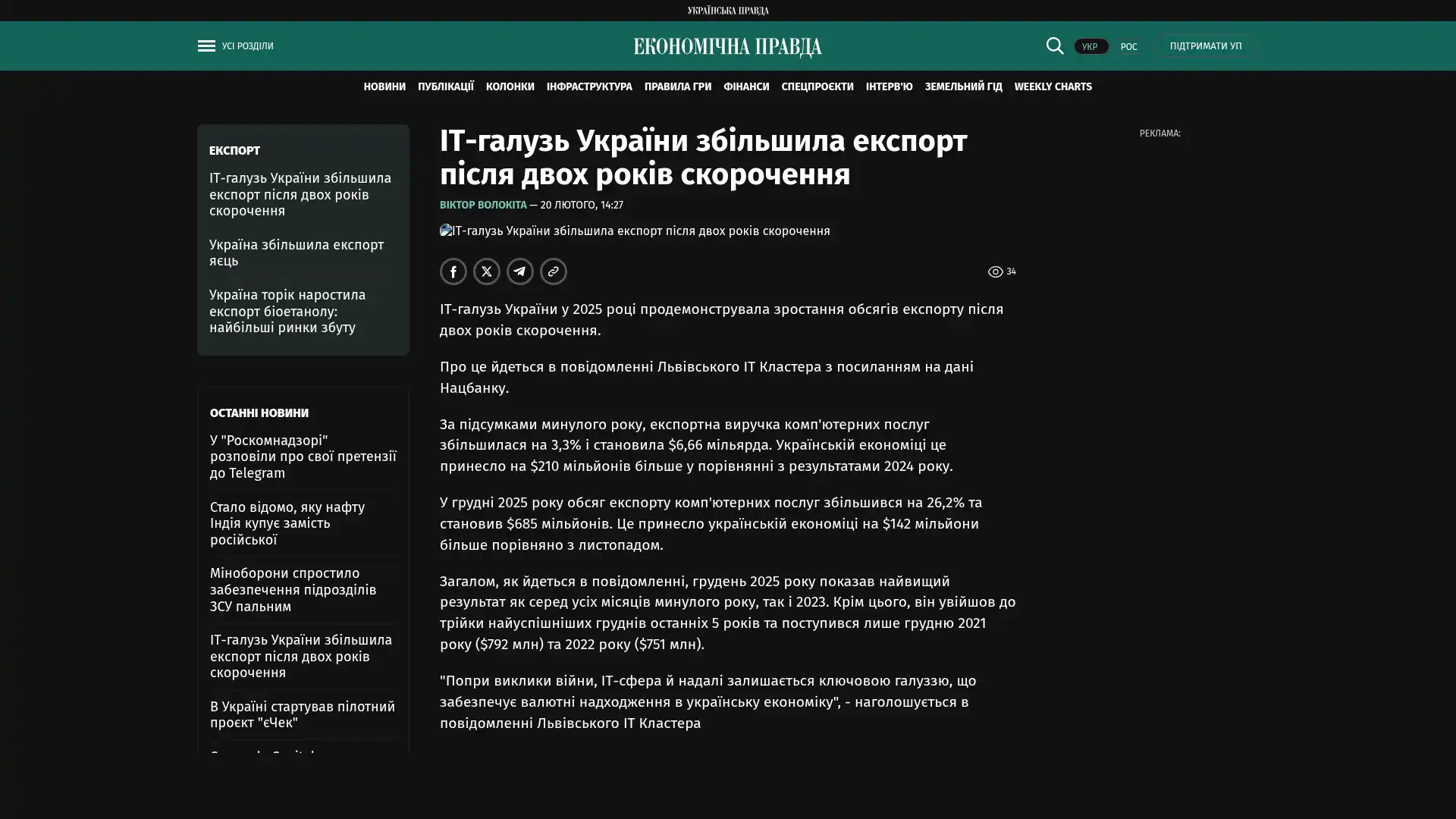The width and height of the screenshot is (1456, 819).
Task: Share article on Facebook
Action: click(453, 271)
